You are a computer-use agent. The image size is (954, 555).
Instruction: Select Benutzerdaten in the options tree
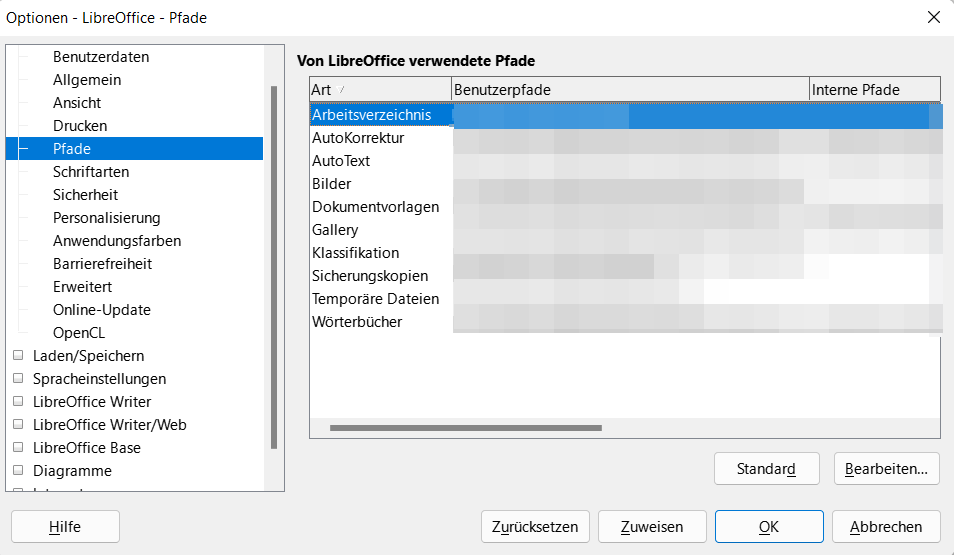click(x=100, y=57)
